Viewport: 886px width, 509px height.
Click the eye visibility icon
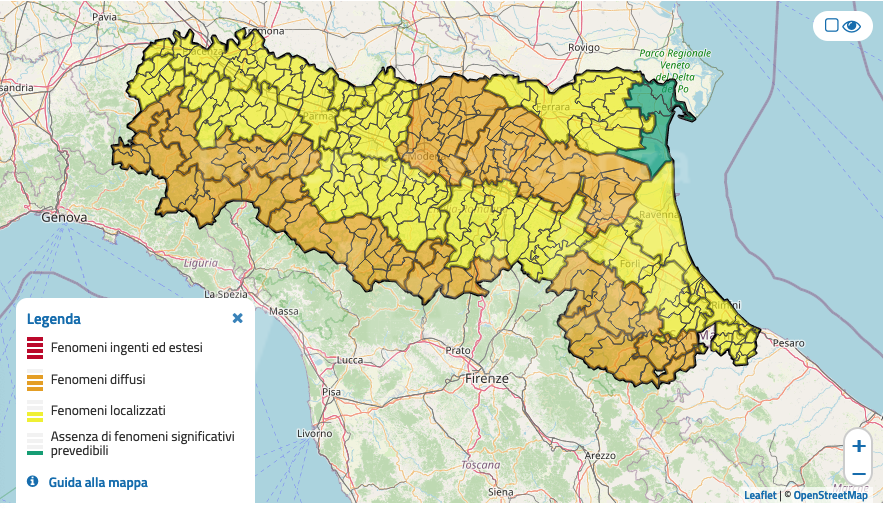852,26
